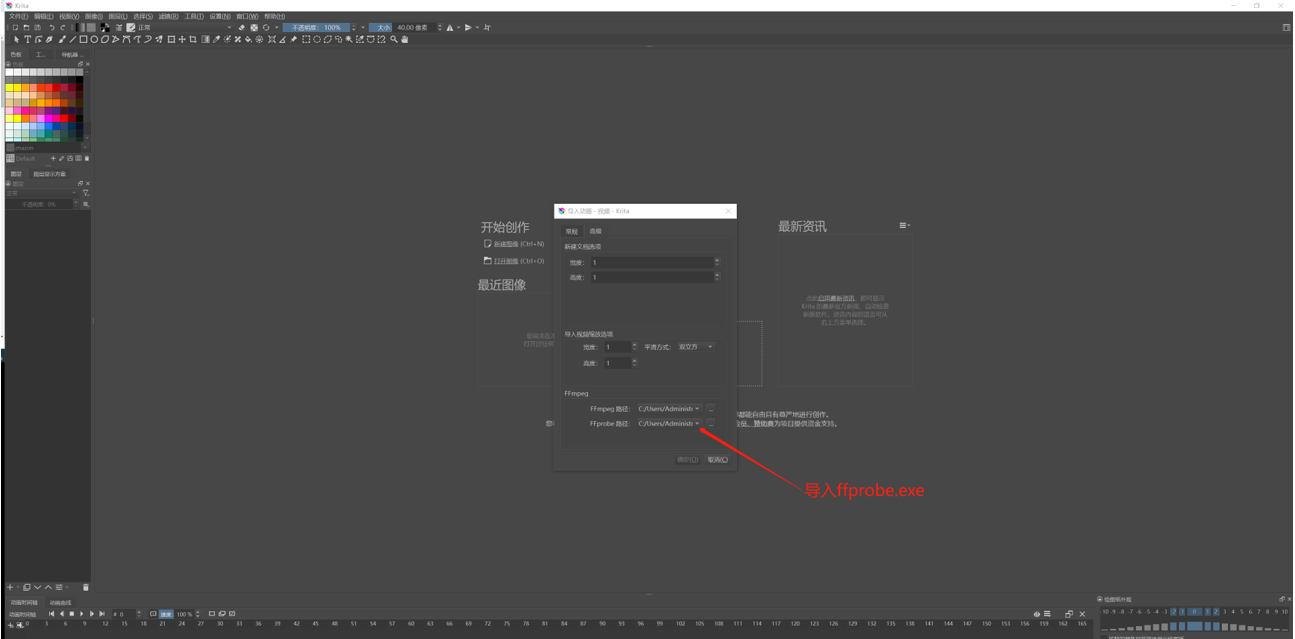Screen dimensions: 1295x639
Task: Select the Text tool in the toolbox
Action: 27,40
